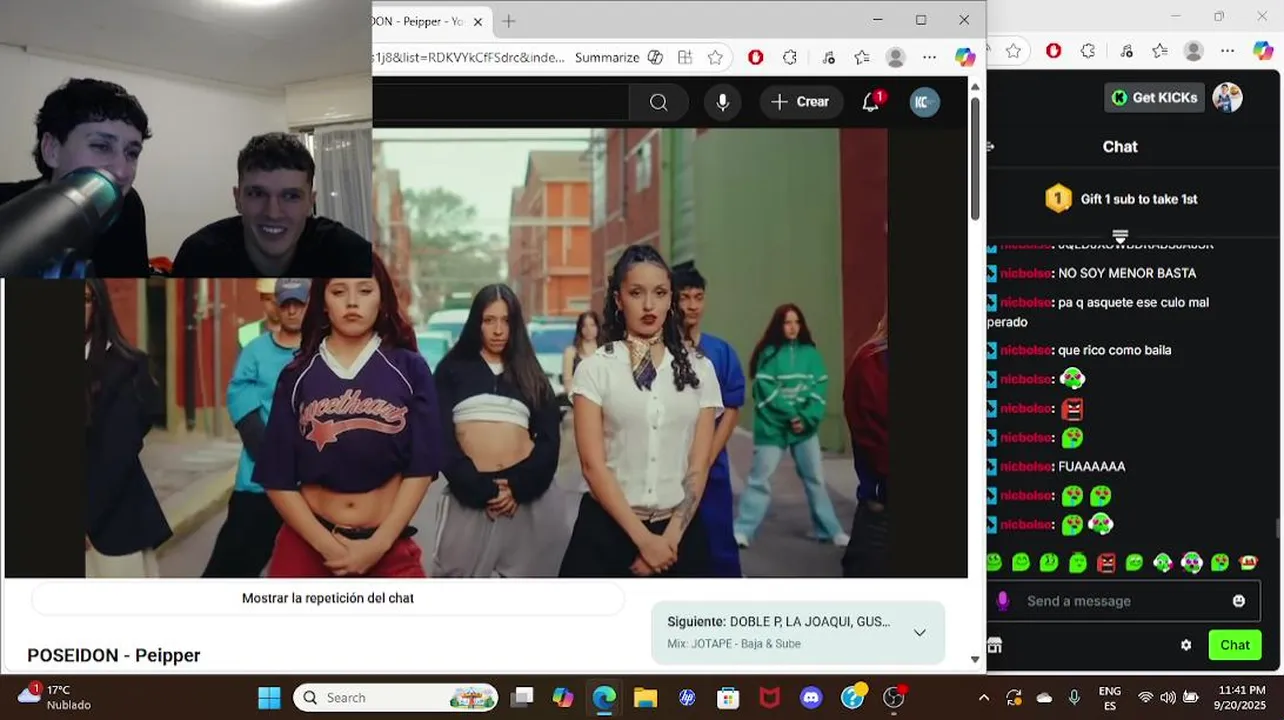
Task: Star the page in the Kick browser window
Action: 1013,51
